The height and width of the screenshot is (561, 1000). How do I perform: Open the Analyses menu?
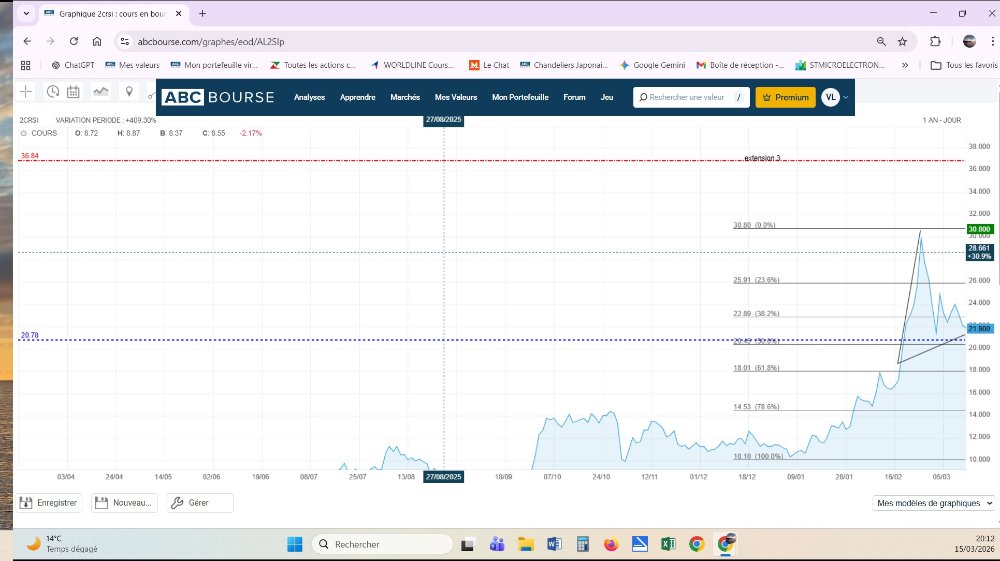(x=310, y=97)
